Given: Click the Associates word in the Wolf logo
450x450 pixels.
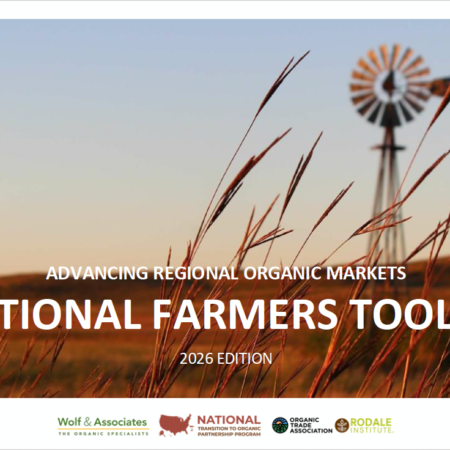Looking at the screenshot, I should pyautogui.click(x=120, y=422).
